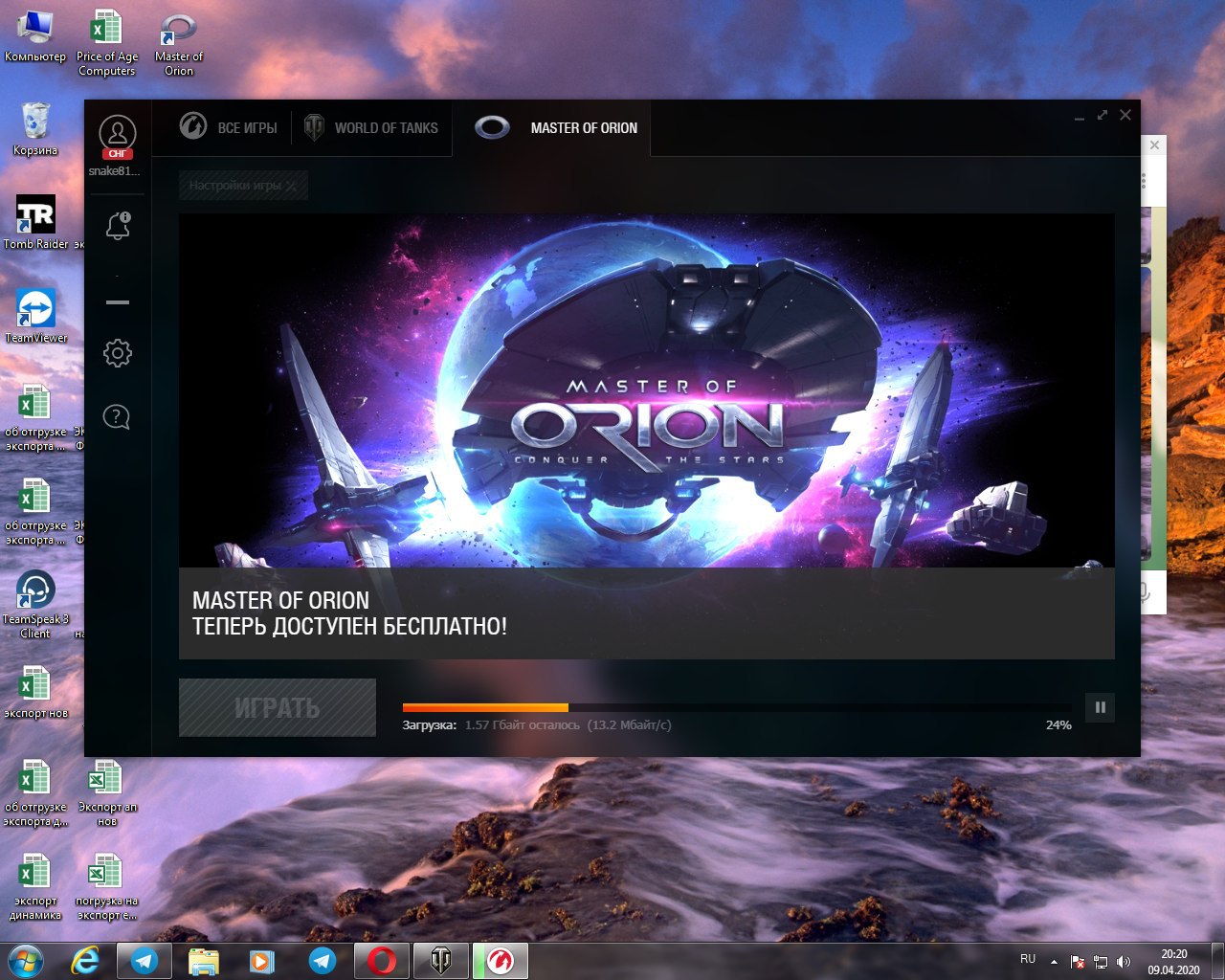Click the ИГРАТЬ play button

click(x=278, y=707)
